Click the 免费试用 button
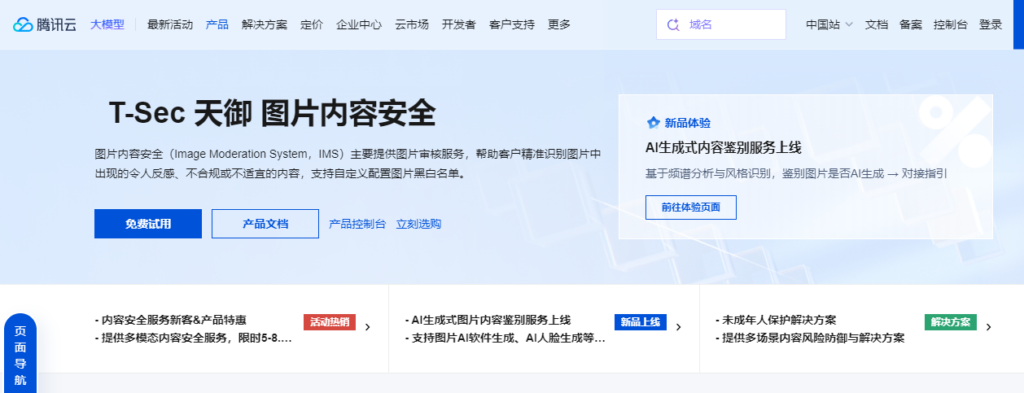 [x=148, y=224]
